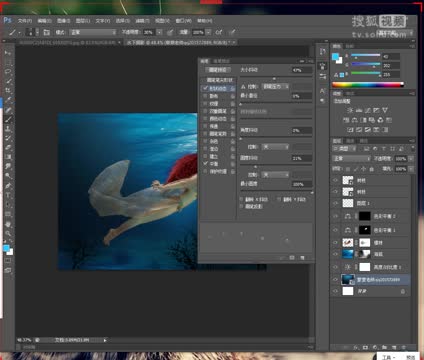Enable the Flip Y Jitter checkbox
424x360 pixels.
tap(279, 199)
